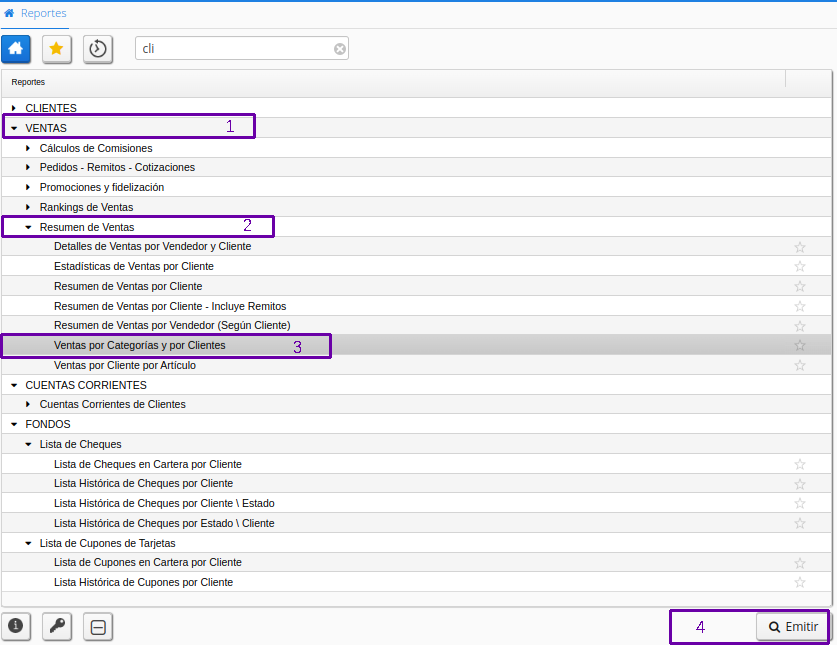Viewport: 837px width, 645px height.
Task: Star 'Resumen de Ventas por Cliente - Incluye Remitos'
Action: click(799, 306)
